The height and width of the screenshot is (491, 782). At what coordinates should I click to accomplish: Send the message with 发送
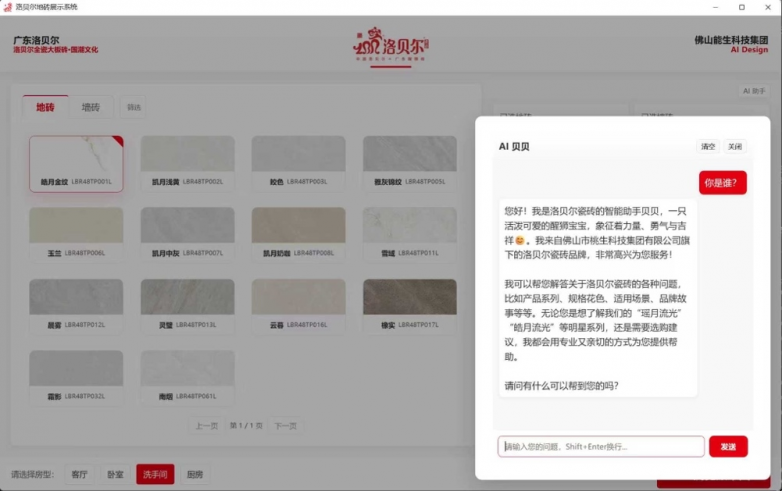click(728, 446)
